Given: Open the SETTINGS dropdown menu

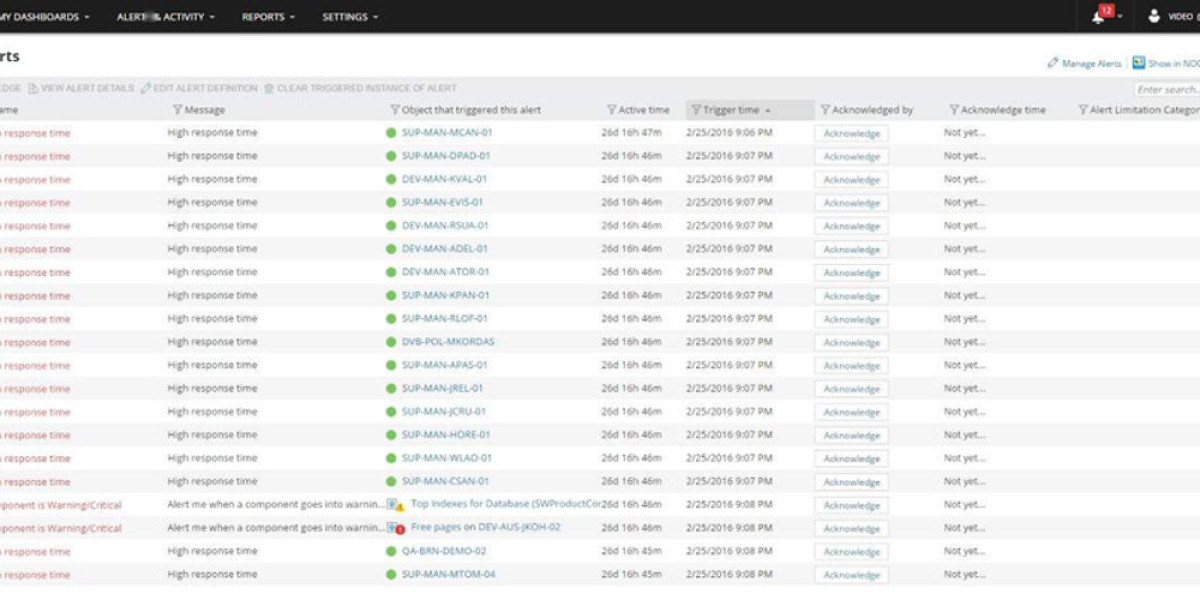Looking at the screenshot, I should [x=345, y=16].
